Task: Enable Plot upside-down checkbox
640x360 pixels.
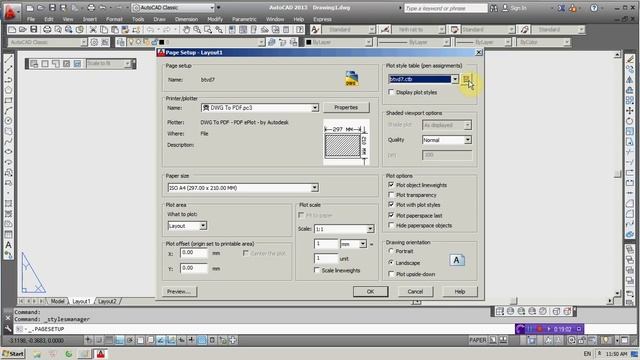Action: click(x=391, y=274)
